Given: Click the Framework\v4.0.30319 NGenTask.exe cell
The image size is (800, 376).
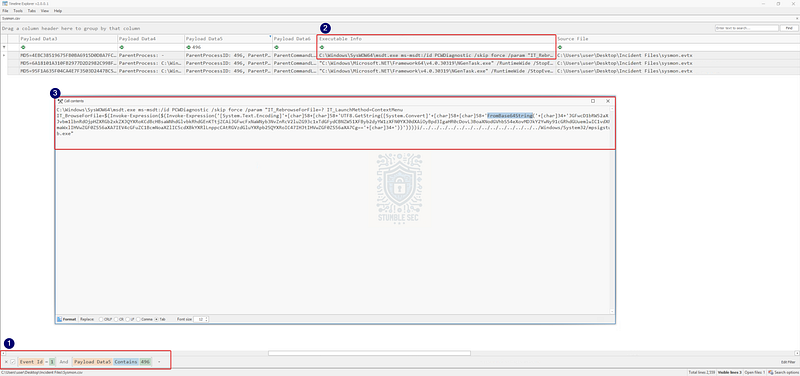Looking at the screenshot, I should tap(436, 71).
